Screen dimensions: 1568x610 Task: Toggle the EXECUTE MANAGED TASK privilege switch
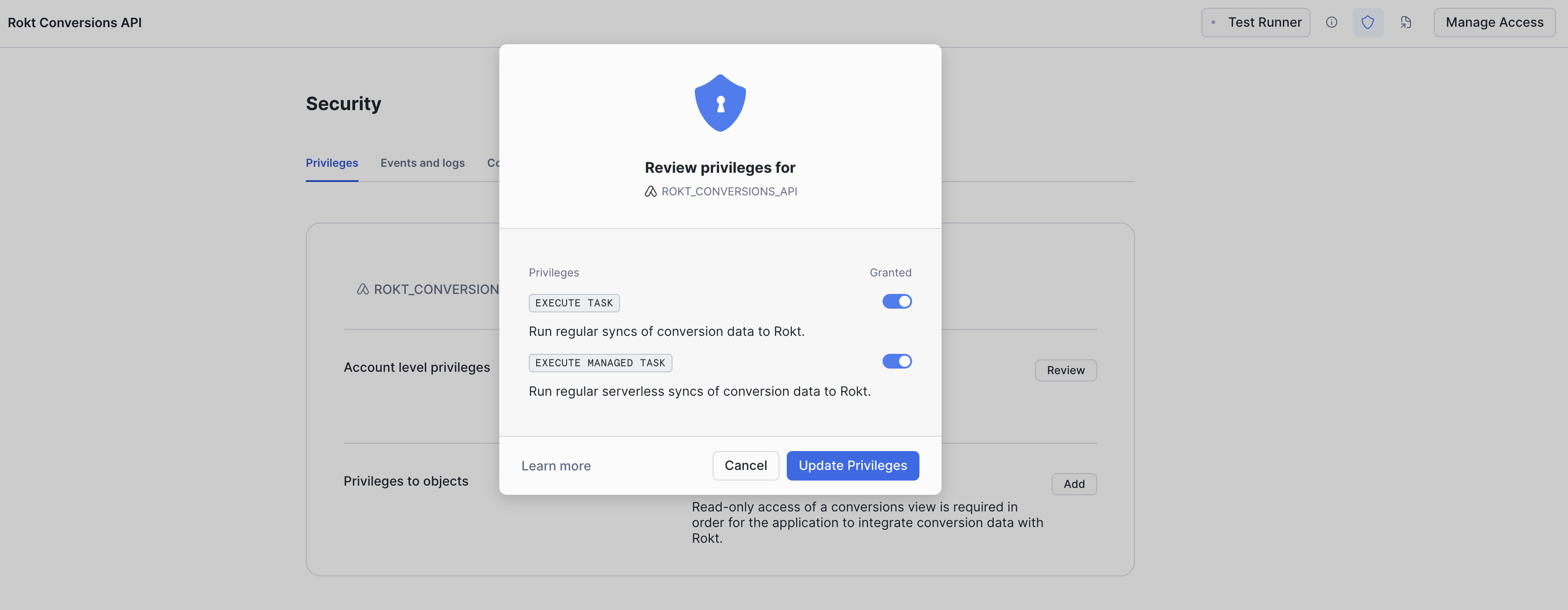[x=896, y=362]
